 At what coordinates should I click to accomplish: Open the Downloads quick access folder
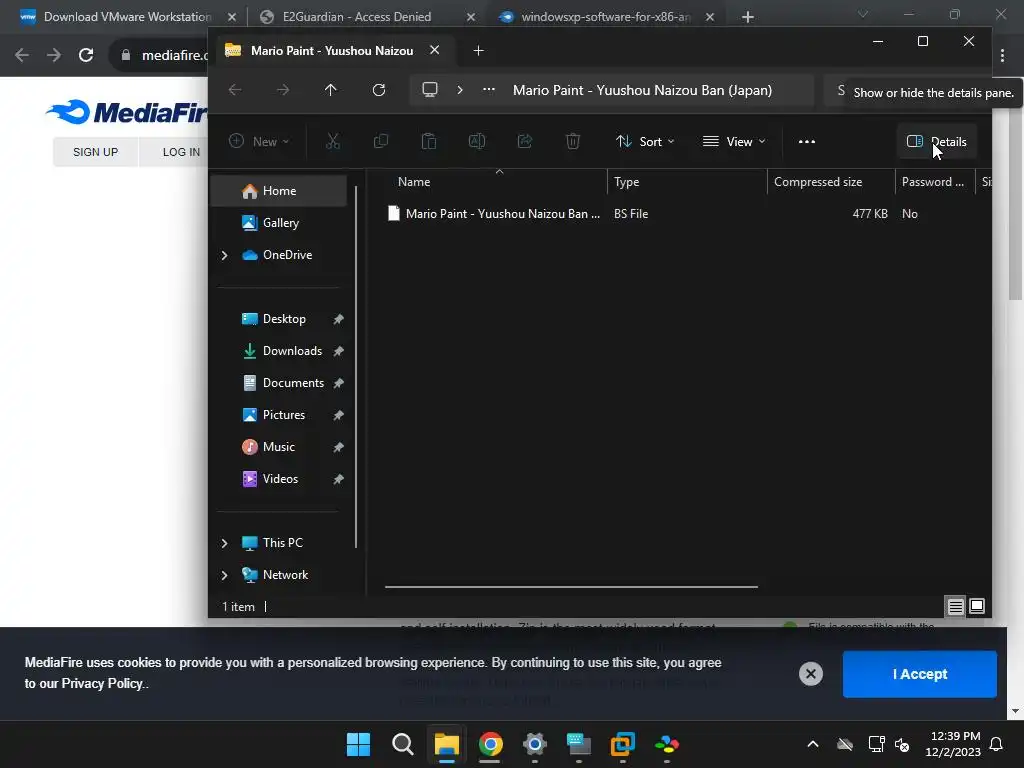pos(279,351)
